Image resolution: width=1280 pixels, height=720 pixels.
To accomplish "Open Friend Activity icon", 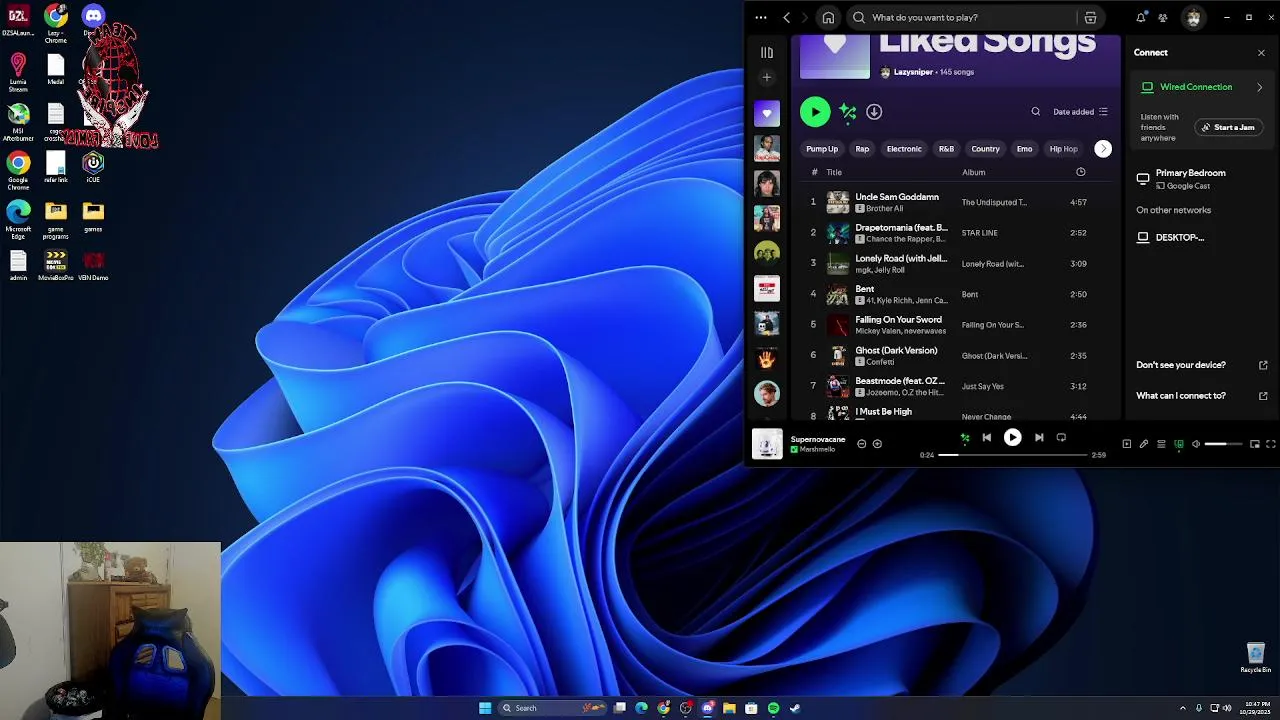I will coord(1163,17).
